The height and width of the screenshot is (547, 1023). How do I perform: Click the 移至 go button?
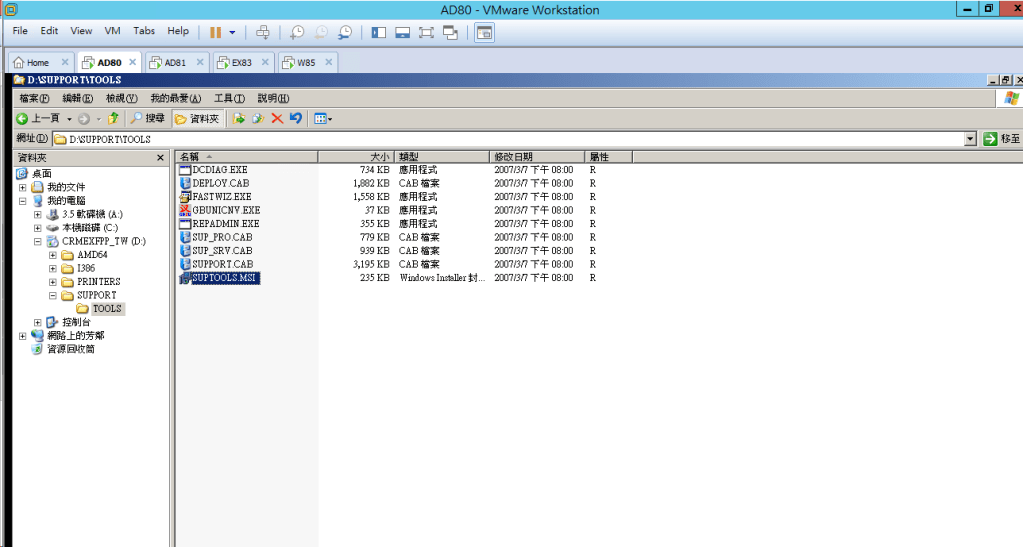(1001, 139)
